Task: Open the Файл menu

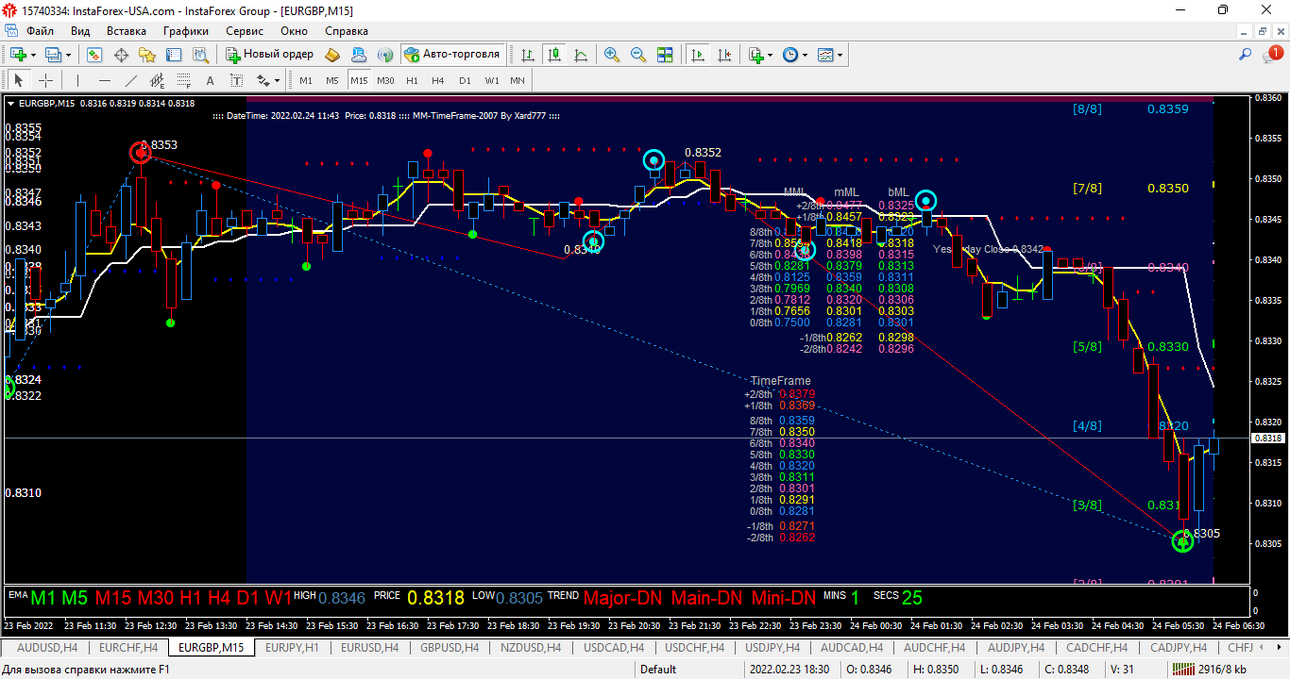Action: point(40,31)
